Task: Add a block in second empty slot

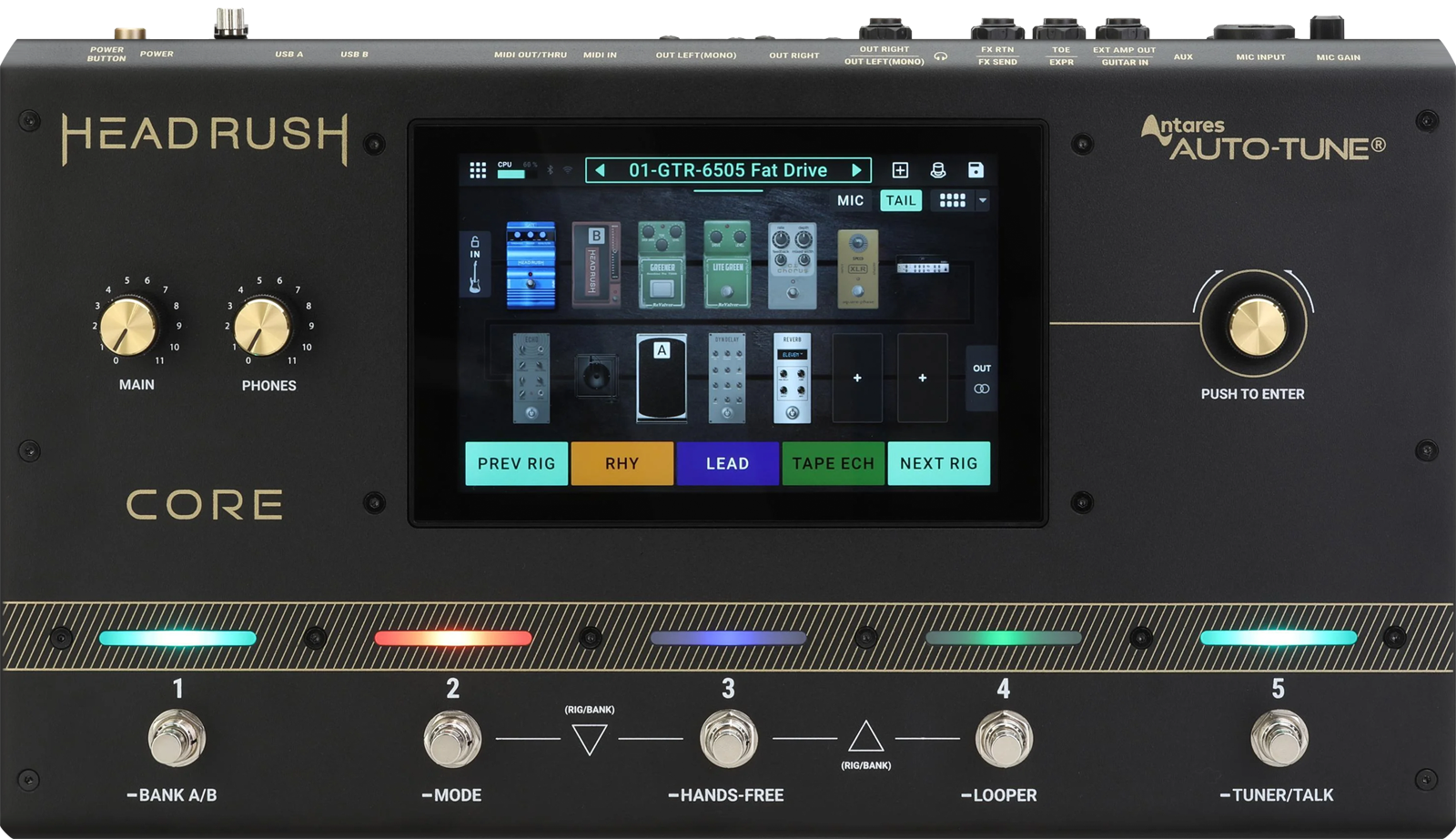Action: pyautogui.click(x=923, y=378)
